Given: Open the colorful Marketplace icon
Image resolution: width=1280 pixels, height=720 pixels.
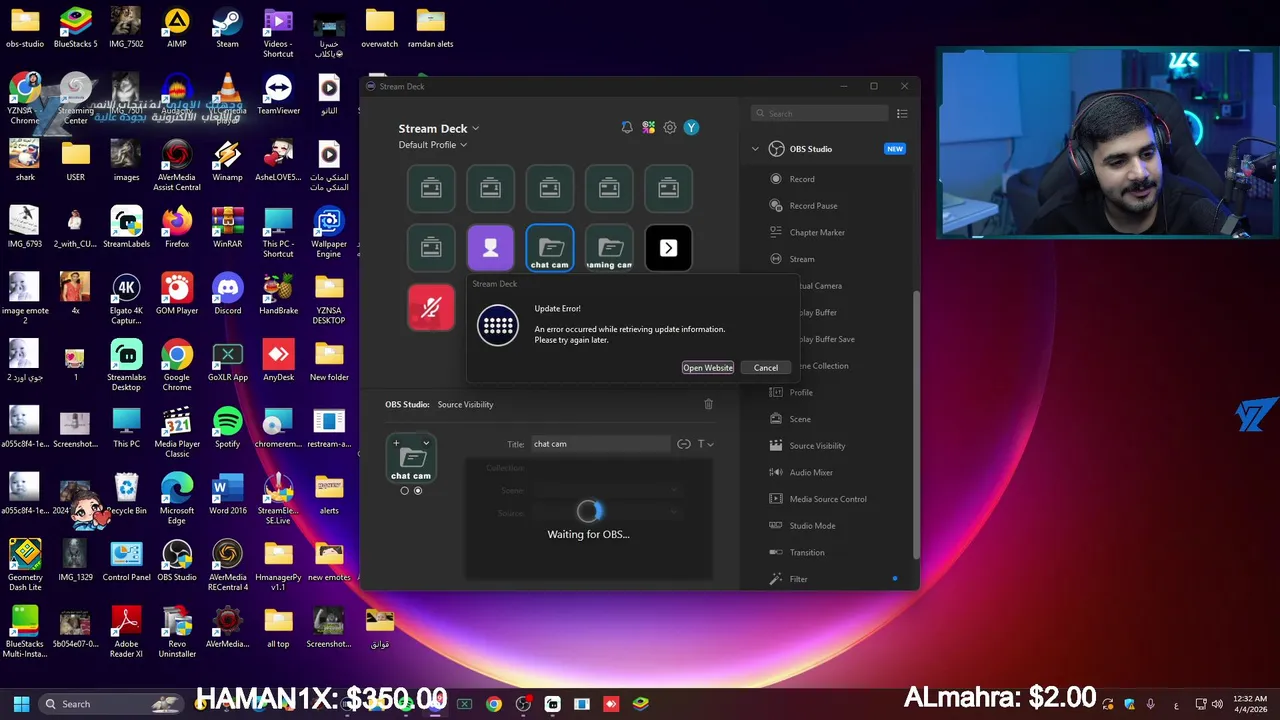Looking at the screenshot, I should (649, 128).
